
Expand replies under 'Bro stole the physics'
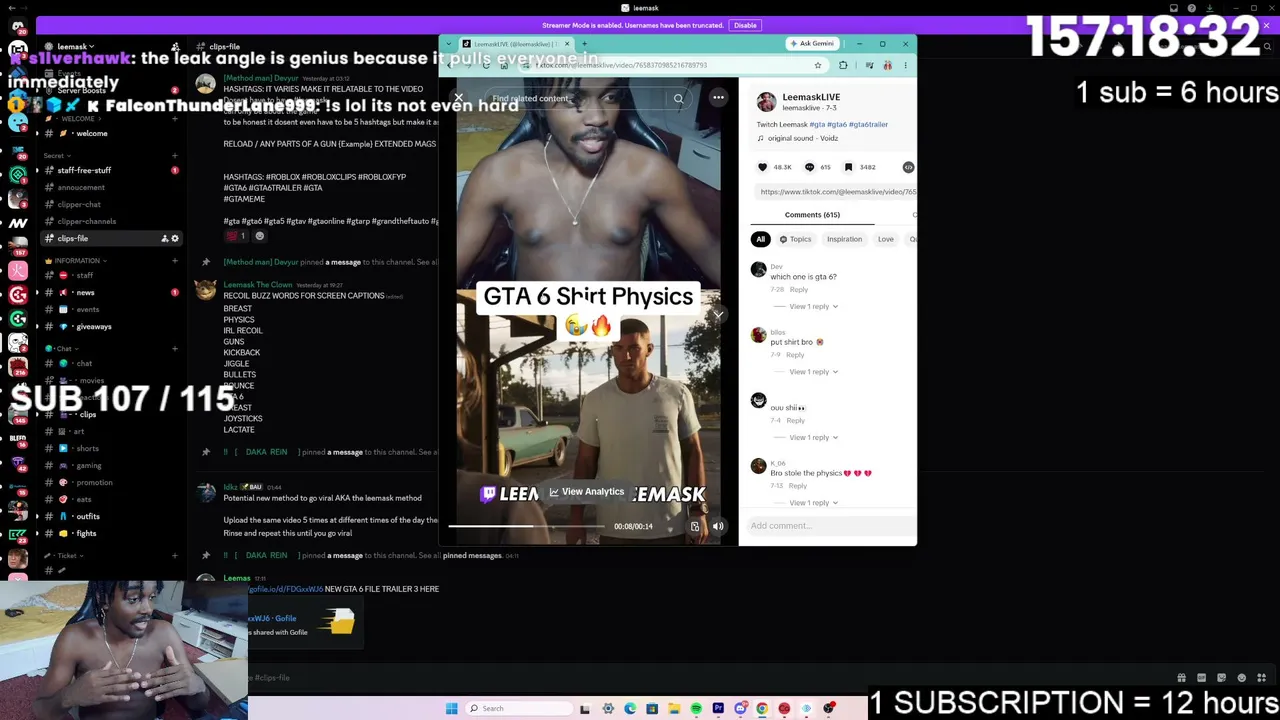point(813,503)
